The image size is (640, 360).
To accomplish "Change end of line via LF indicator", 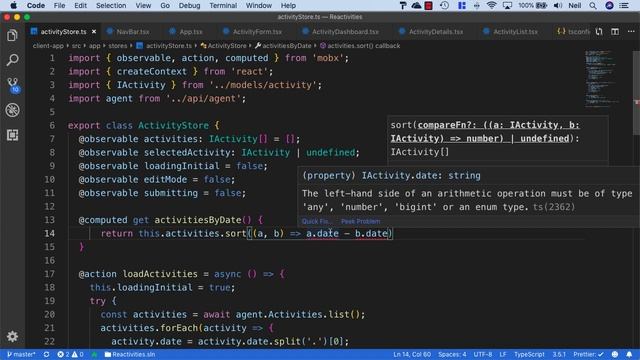I will [x=503, y=354].
